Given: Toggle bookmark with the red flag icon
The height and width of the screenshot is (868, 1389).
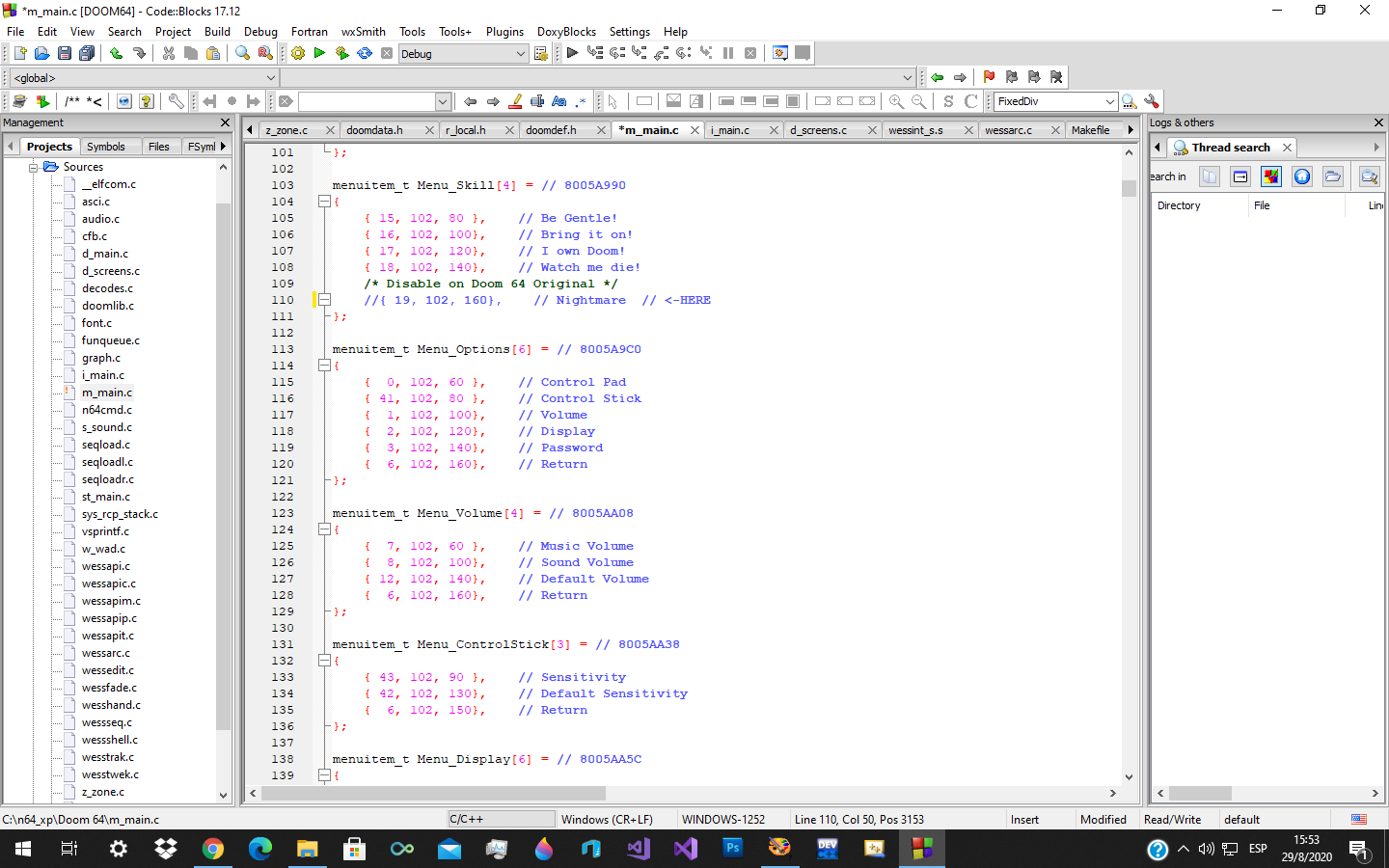Looking at the screenshot, I should coord(989,77).
